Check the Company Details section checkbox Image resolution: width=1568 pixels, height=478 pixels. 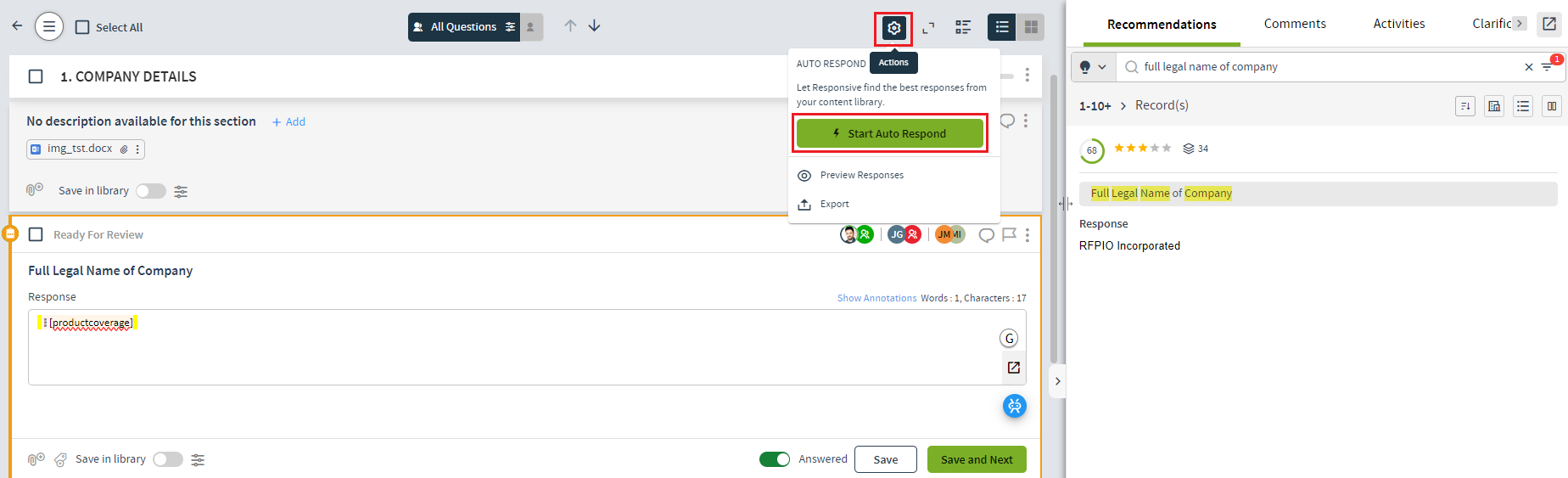click(36, 76)
